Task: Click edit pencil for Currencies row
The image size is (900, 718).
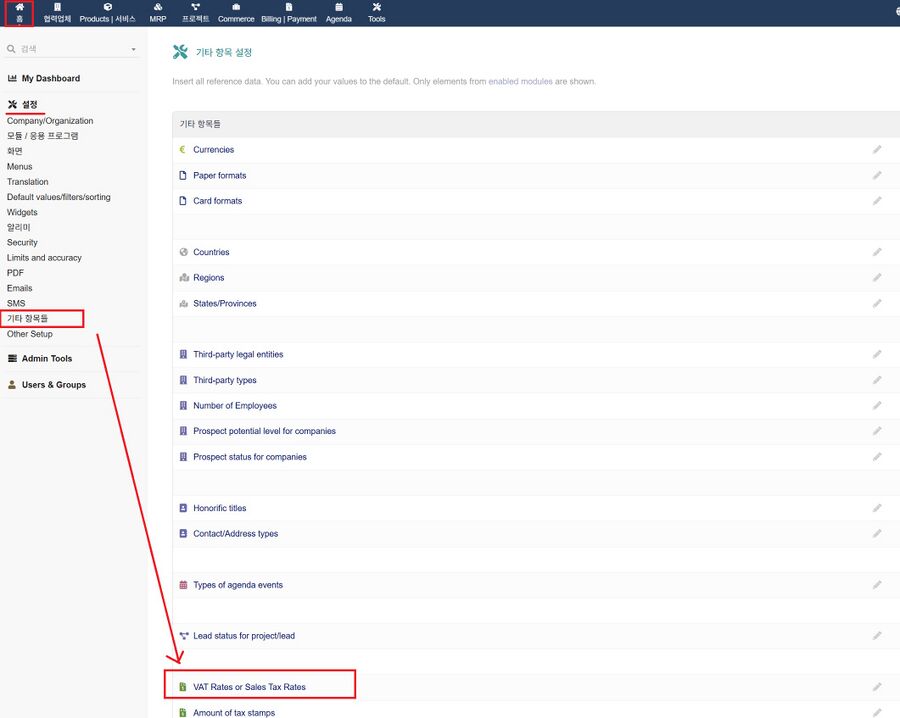Action: click(877, 150)
